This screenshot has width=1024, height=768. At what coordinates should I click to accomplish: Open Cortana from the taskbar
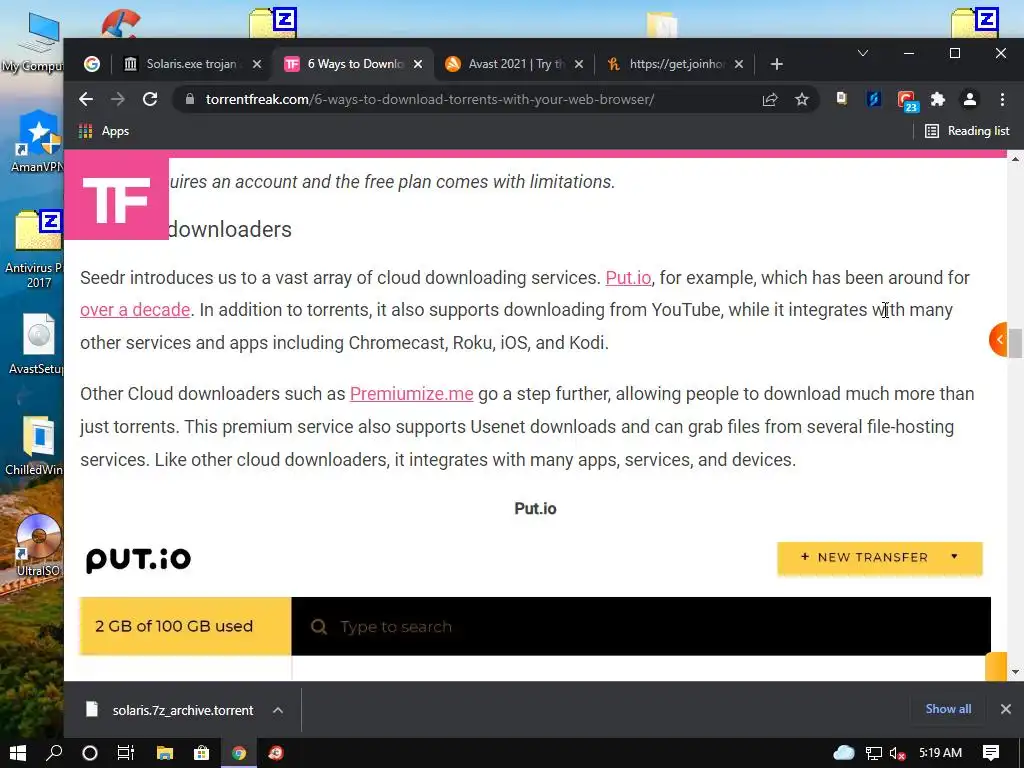90,753
